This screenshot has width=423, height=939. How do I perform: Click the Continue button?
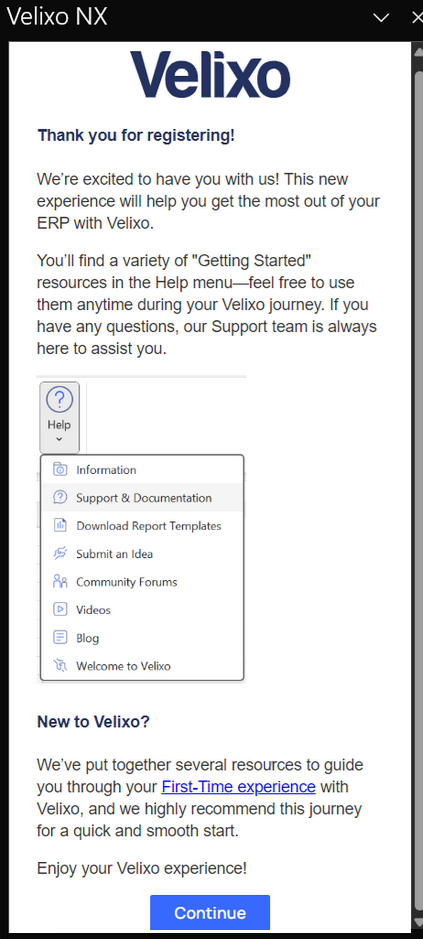point(210,913)
